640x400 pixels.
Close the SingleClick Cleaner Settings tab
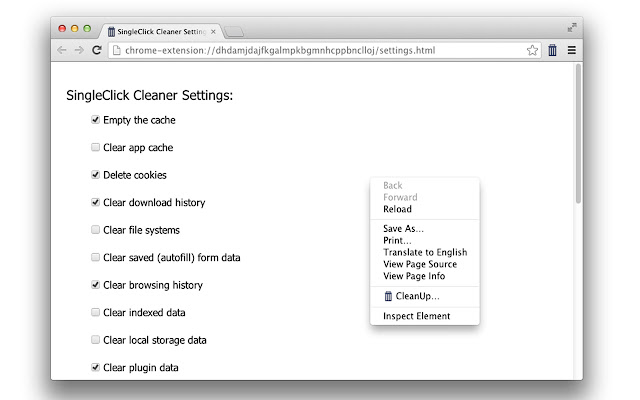pos(213,31)
